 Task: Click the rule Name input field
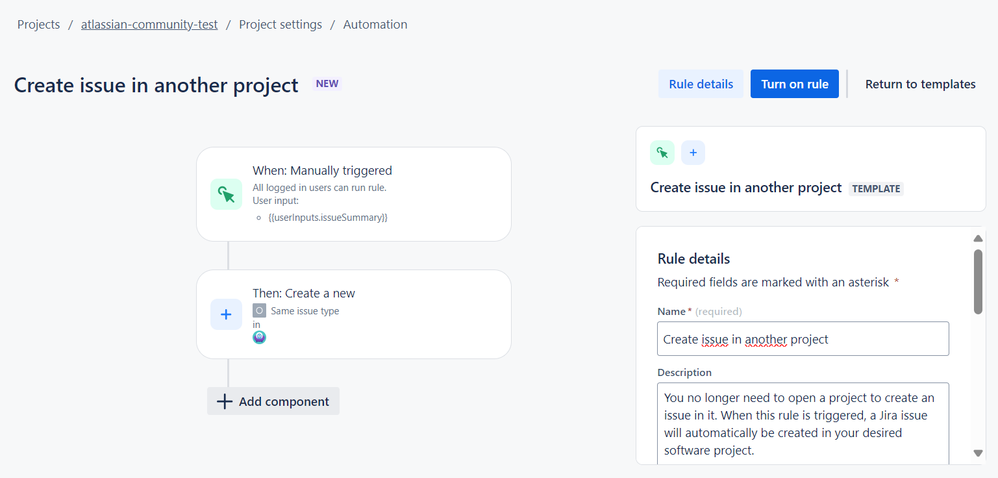803,339
